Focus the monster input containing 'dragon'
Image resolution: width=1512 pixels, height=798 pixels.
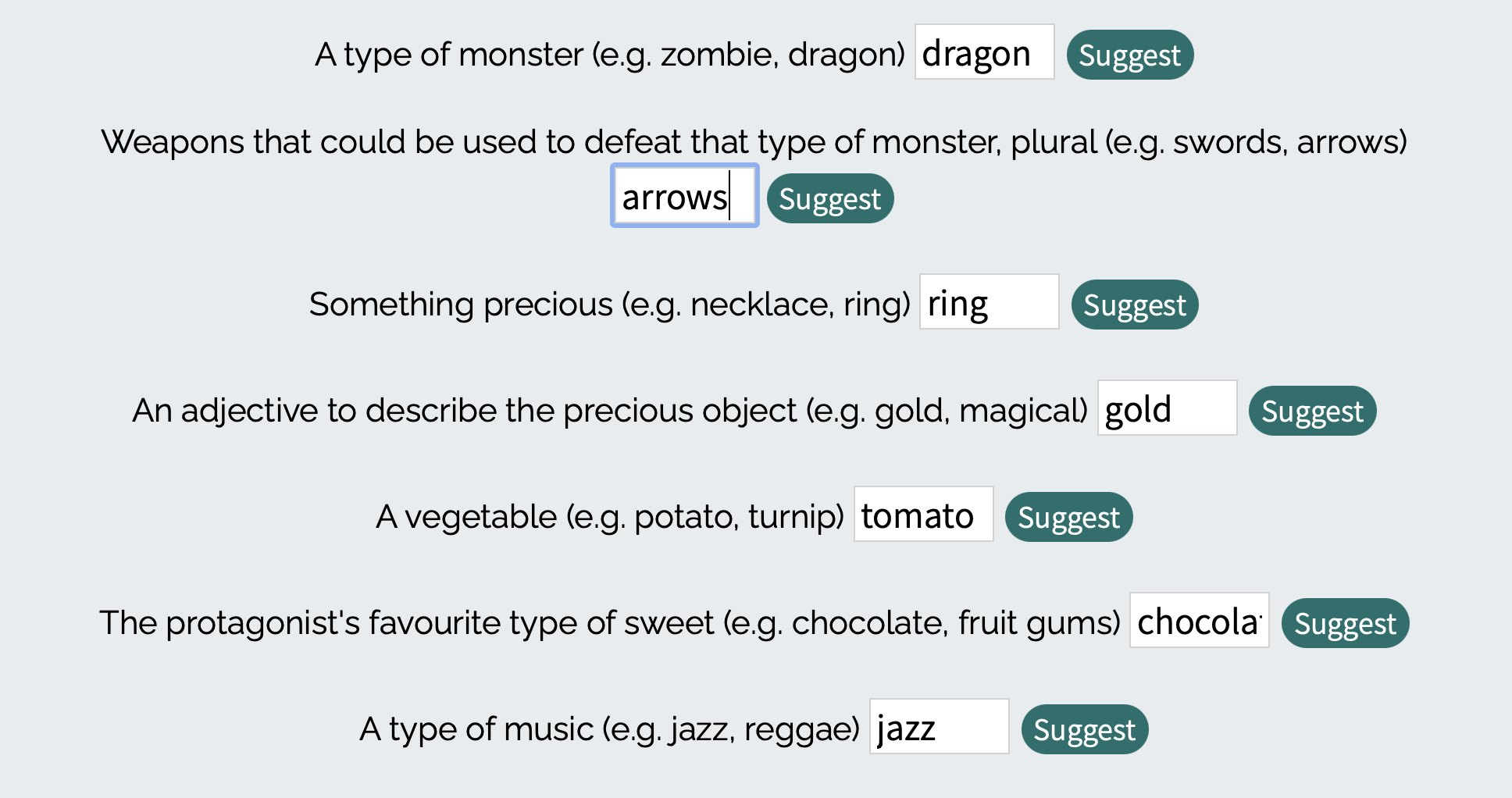[984, 52]
